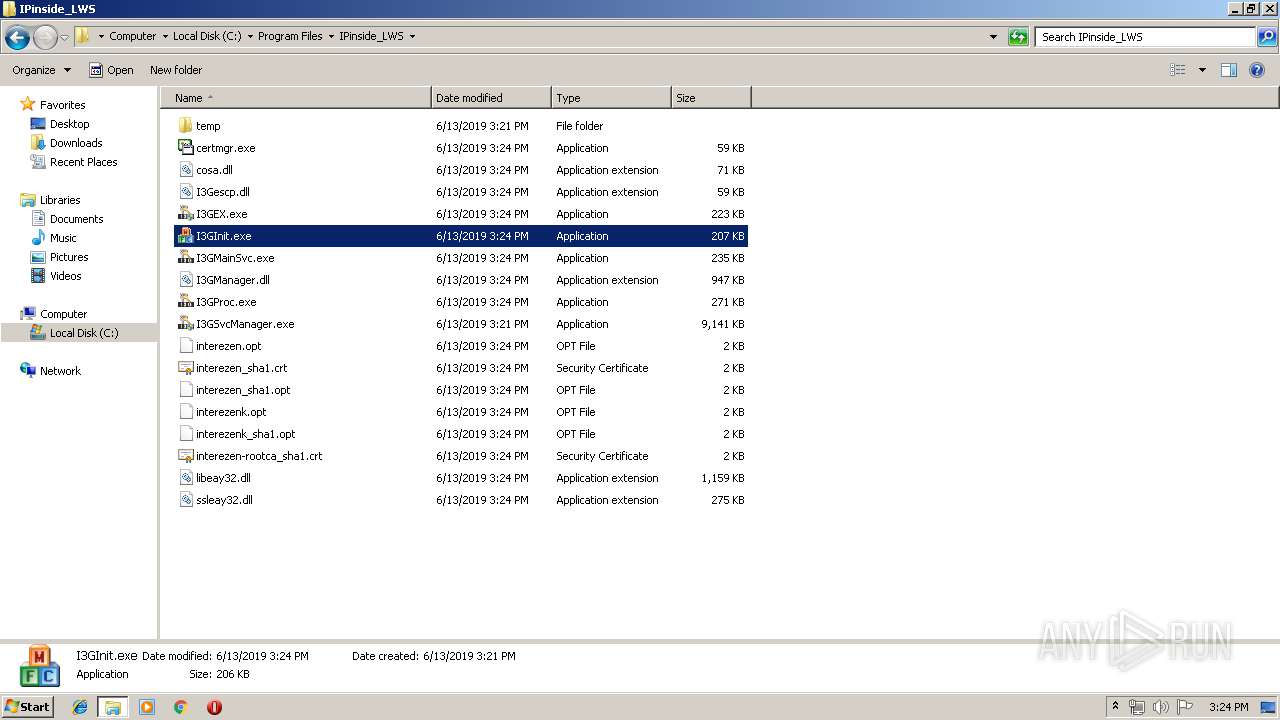Click the search magnifier icon
Viewport: 1280px width, 720px height.
(x=1266, y=37)
